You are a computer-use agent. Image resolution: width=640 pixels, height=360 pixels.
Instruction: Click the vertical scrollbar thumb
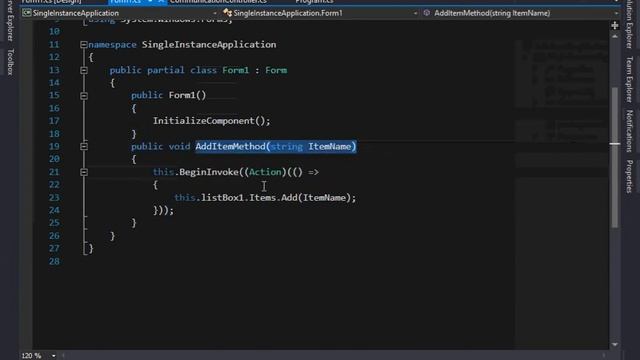(x=615, y=158)
